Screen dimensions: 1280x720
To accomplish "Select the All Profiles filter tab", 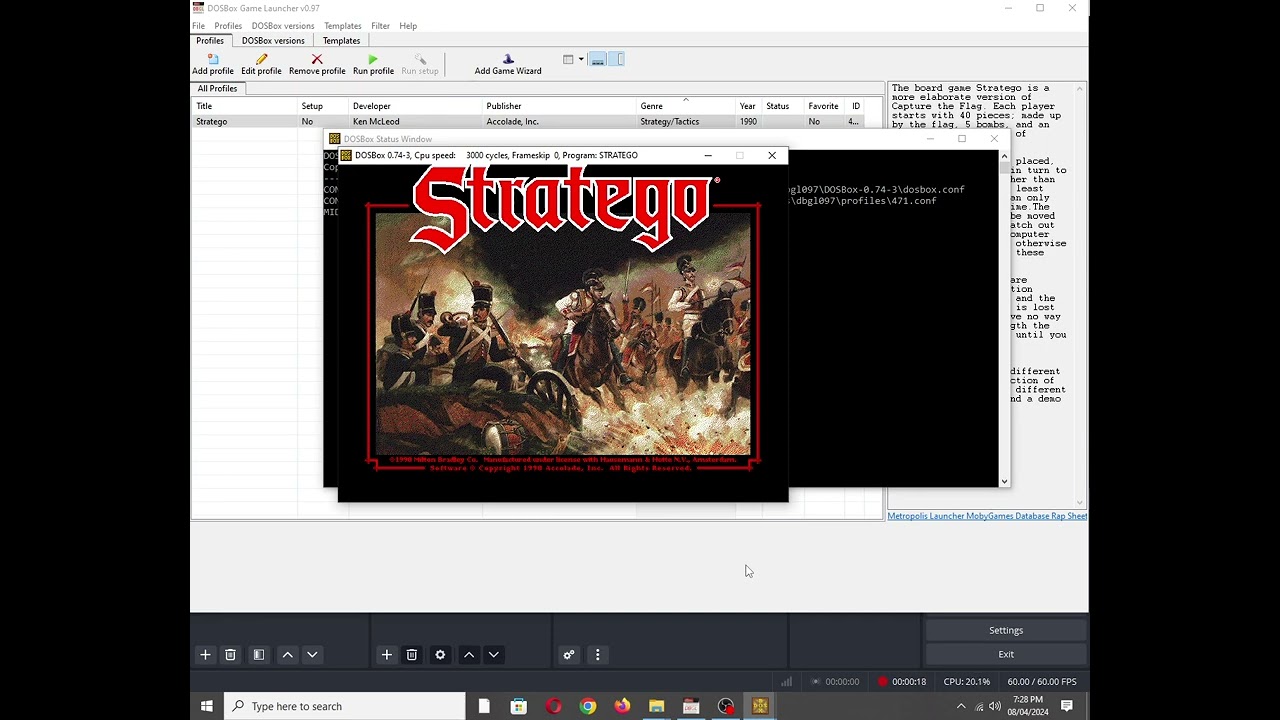I will coord(217,88).
